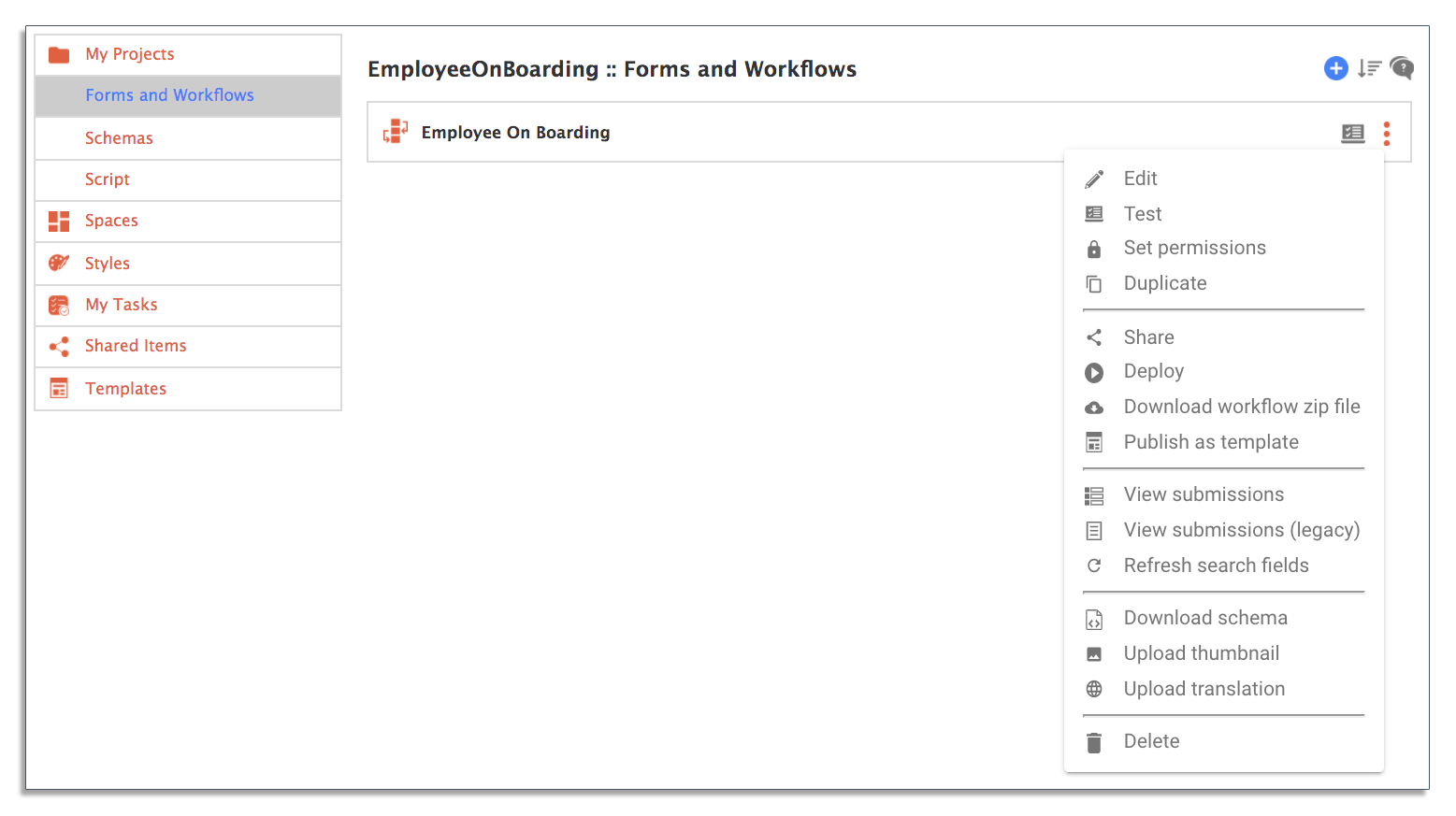The image size is (1456, 816).
Task: Click the Styles palette icon
Action: (x=59, y=263)
